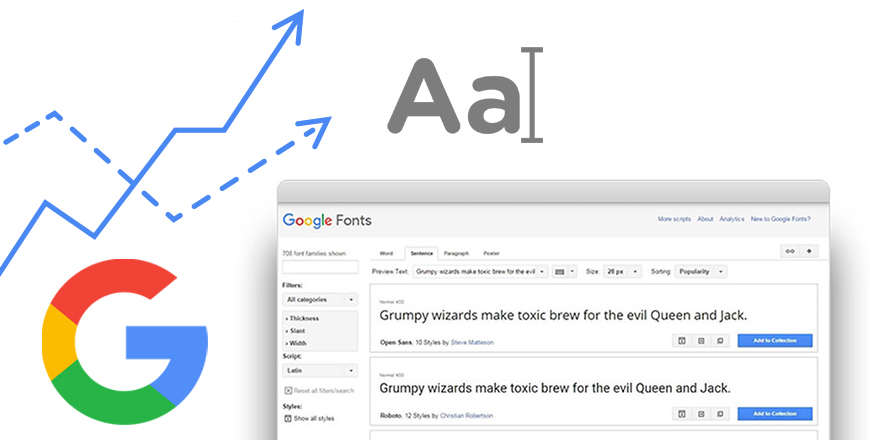Open the Sorting Popularity dropdown
The height and width of the screenshot is (440, 870).
pos(701,271)
